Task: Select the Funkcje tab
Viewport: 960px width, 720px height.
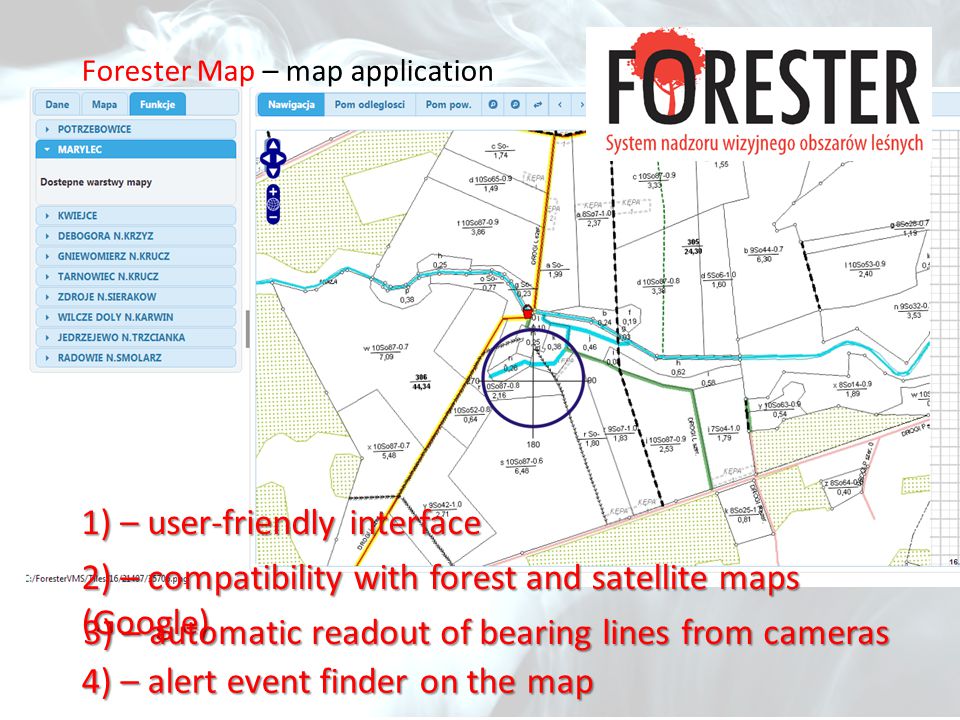Action: (x=157, y=104)
